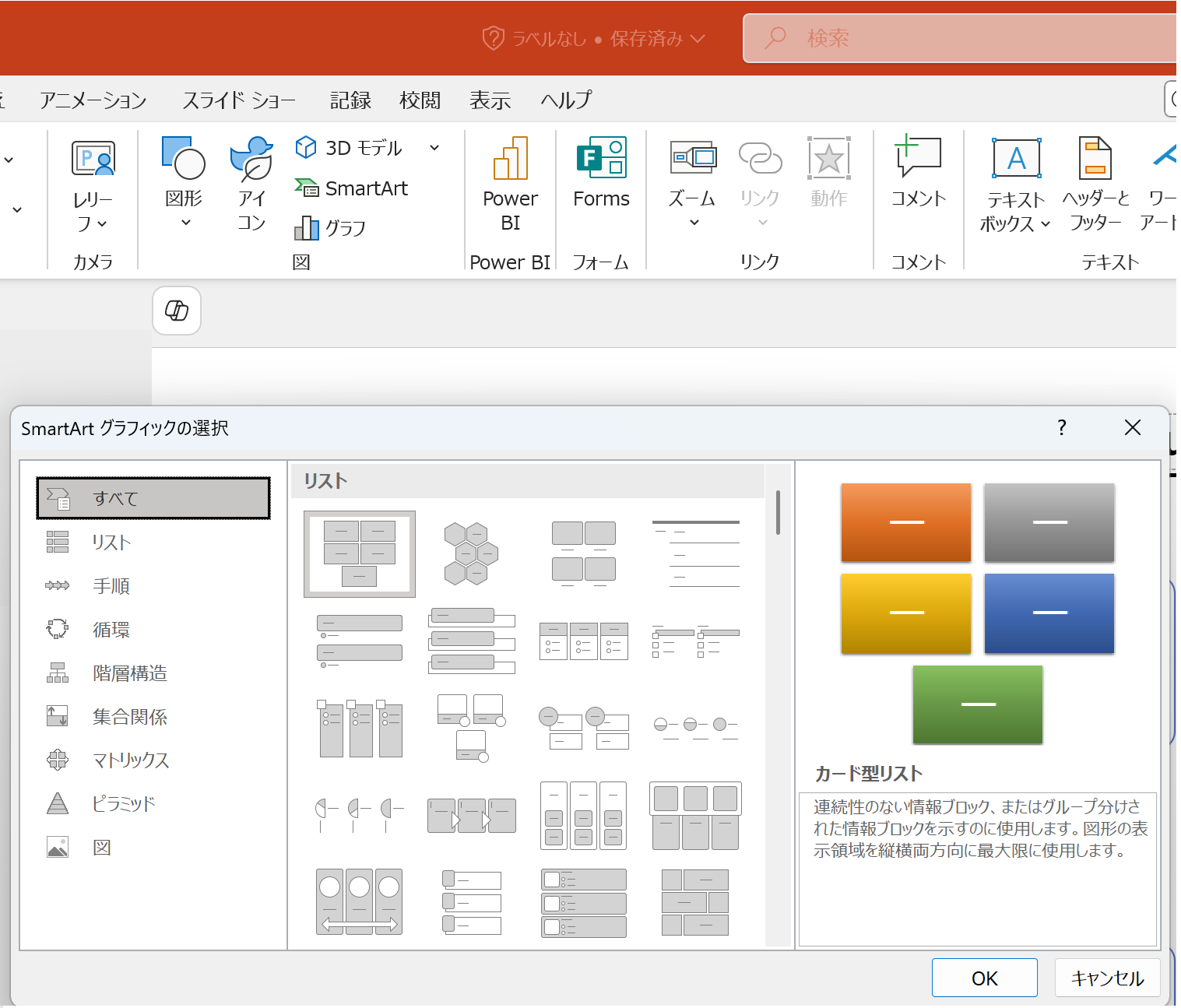Open the Forms add-in
The image size is (1181, 1008).
[x=601, y=173]
